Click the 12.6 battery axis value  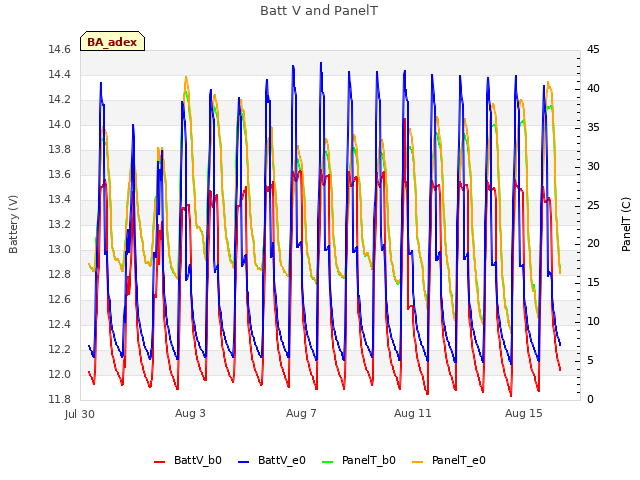(x=60, y=300)
